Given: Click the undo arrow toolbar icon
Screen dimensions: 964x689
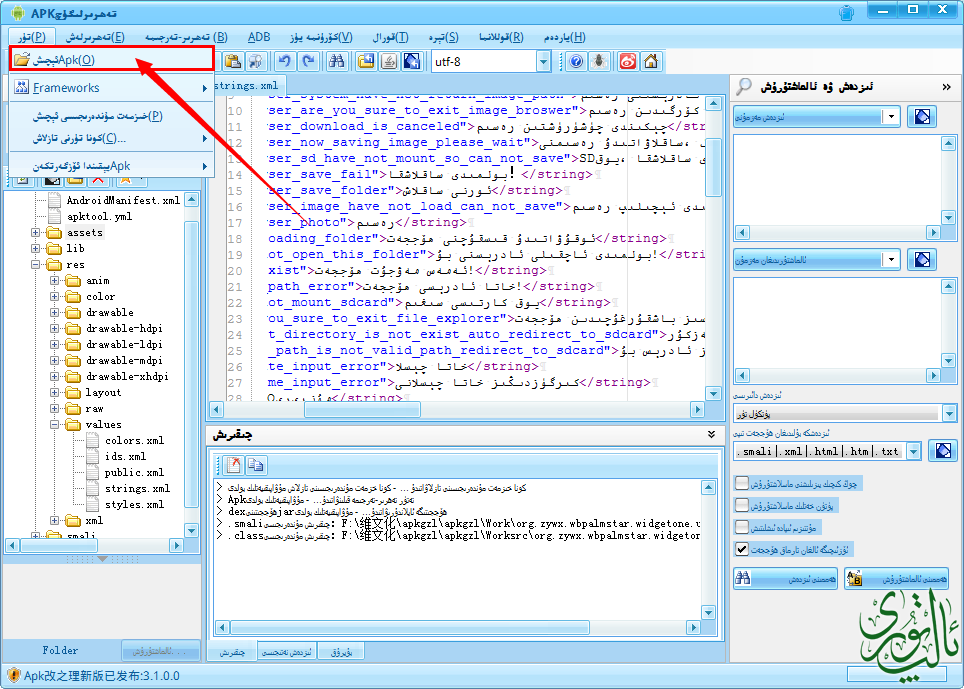Looking at the screenshot, I should coord(284,61).
